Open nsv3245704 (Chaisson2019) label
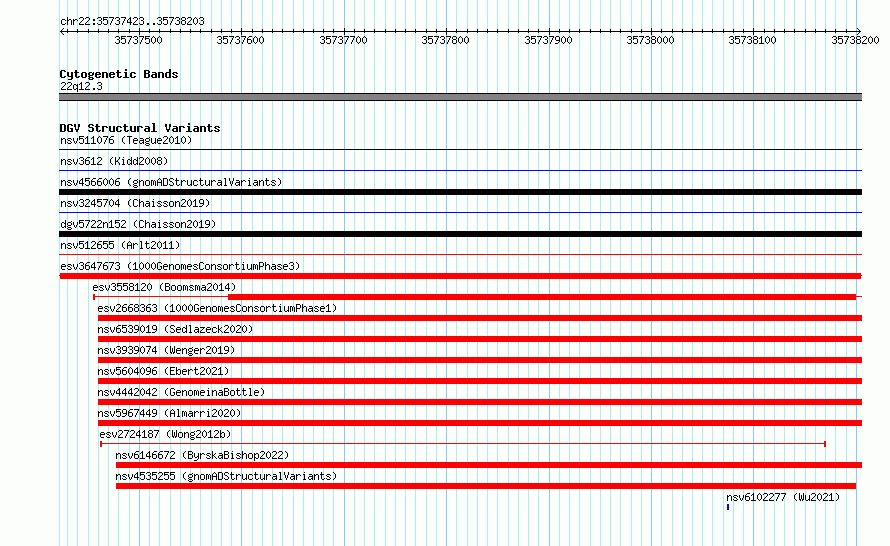890x546 pixels. [135, 203]
